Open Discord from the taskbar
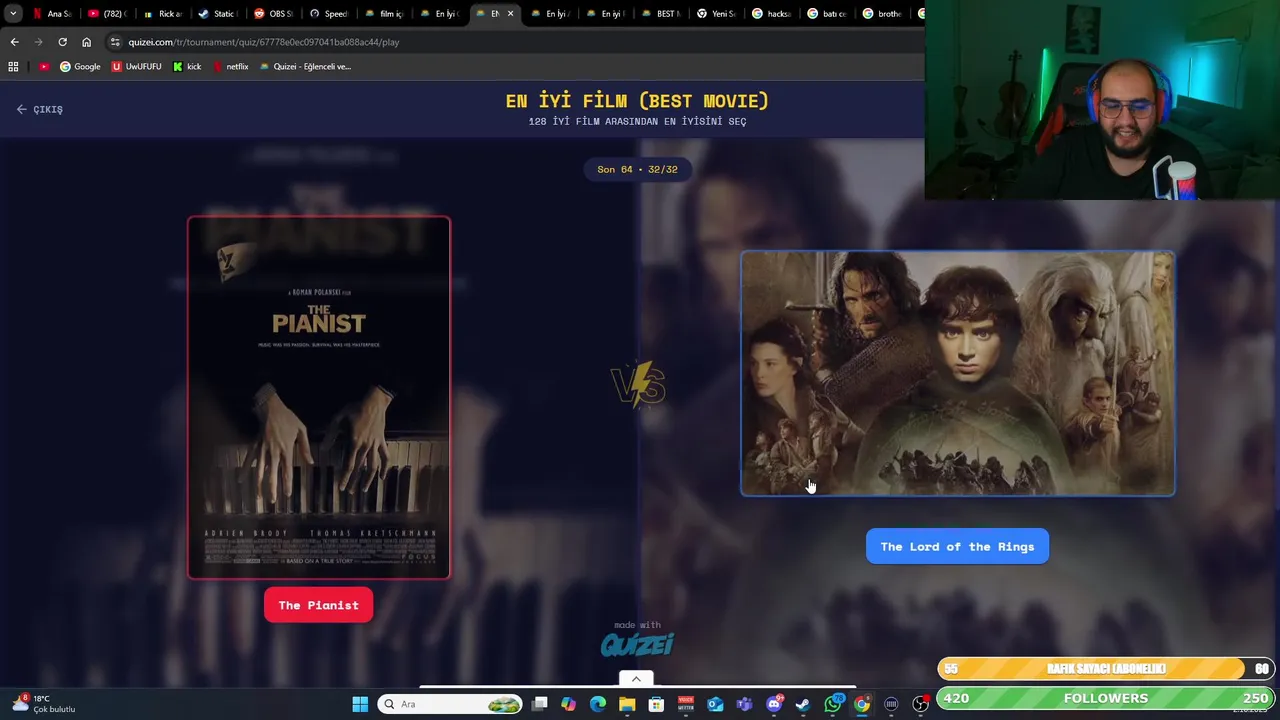This screenshot has height=720, width=1280. (774, 704)
